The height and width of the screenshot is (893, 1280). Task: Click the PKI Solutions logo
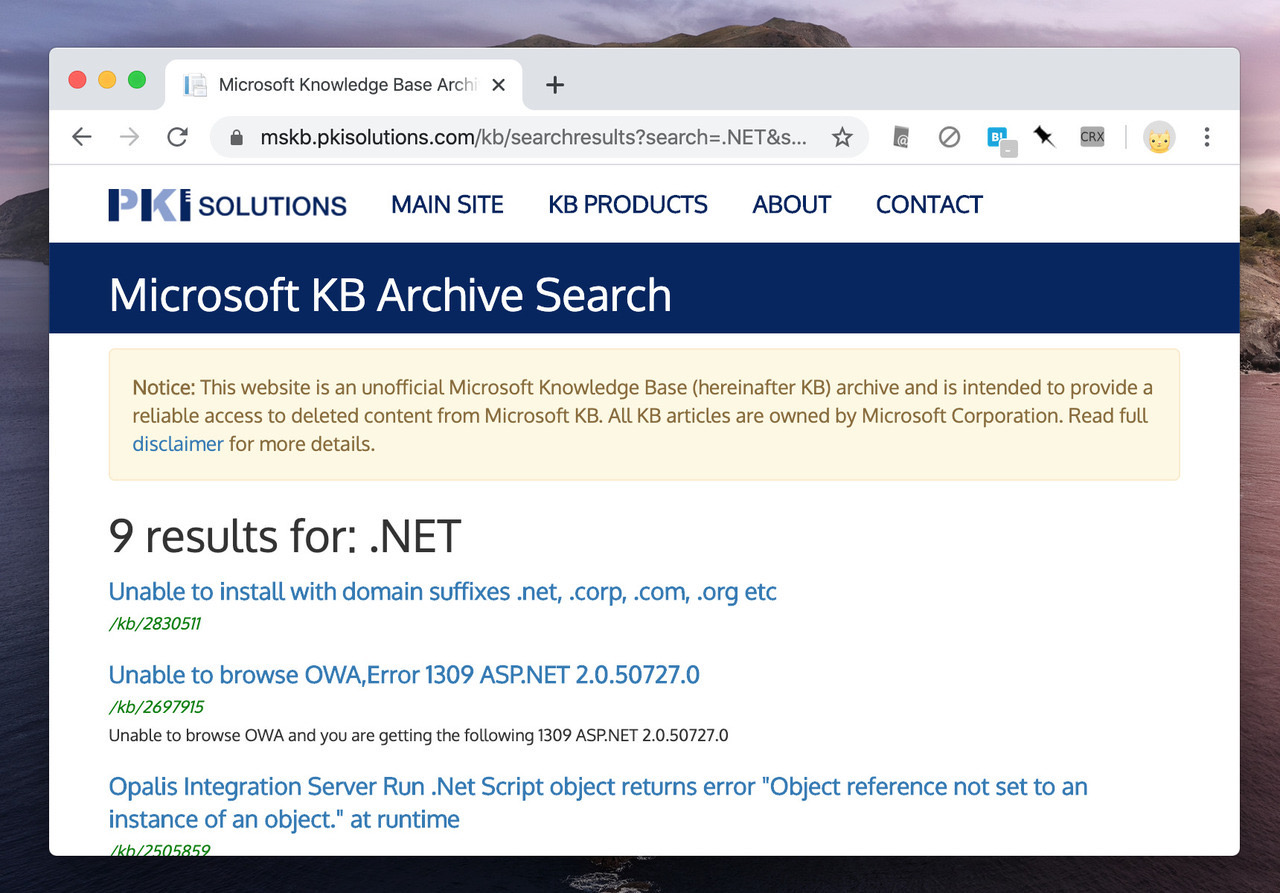coord(227,205)
